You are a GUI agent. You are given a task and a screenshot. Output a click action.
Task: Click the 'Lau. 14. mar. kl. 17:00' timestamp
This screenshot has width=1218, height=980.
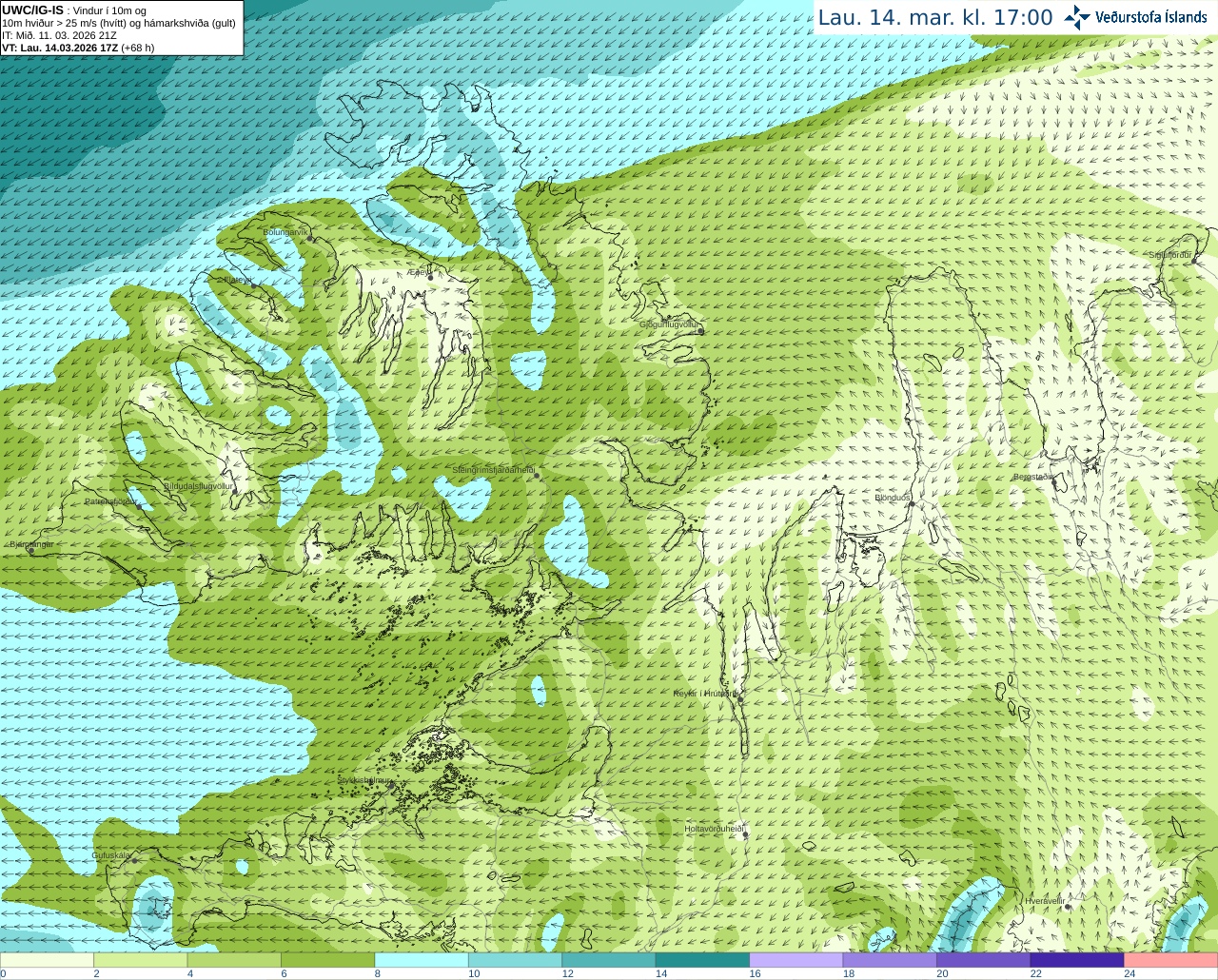(x=935, y=17)
